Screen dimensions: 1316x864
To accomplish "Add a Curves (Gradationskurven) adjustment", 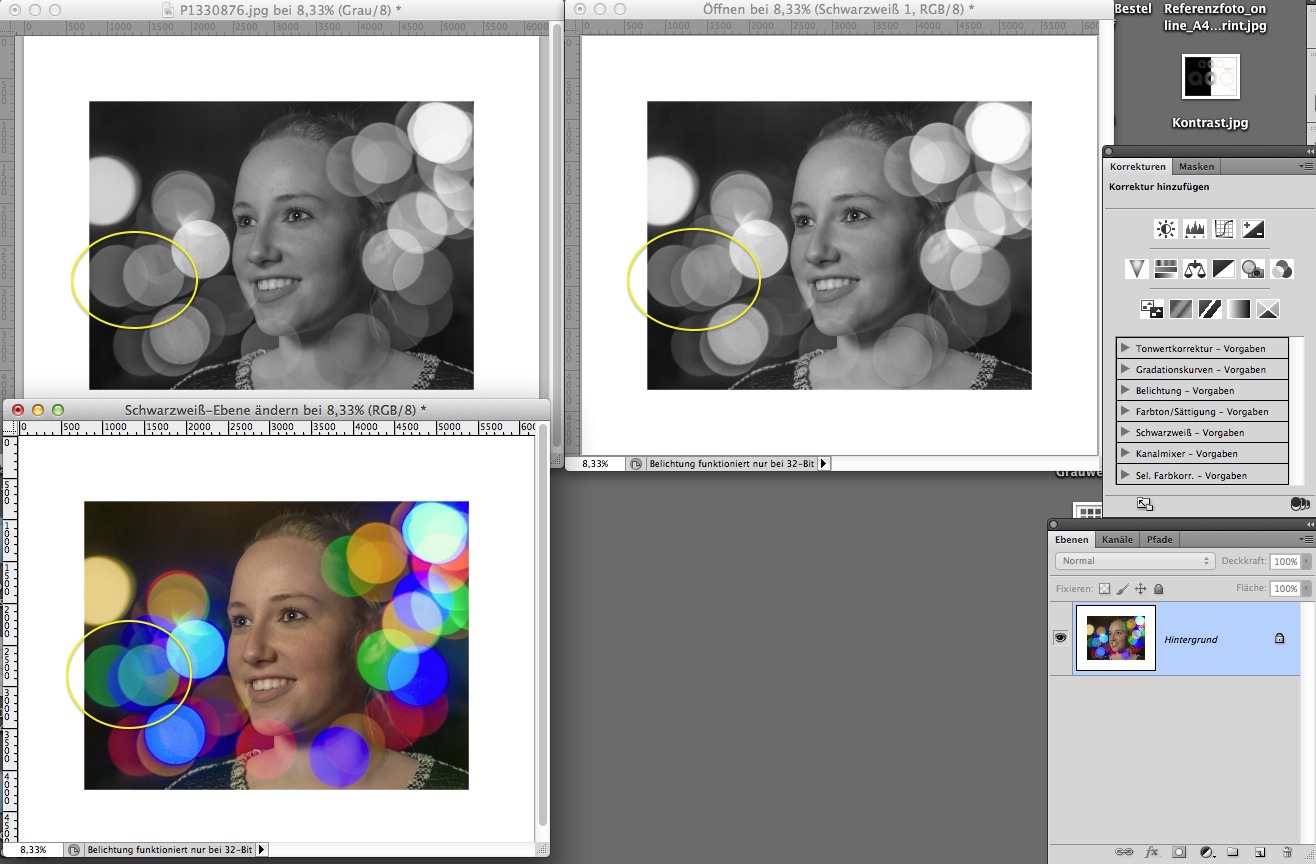I will [1224, 229].
